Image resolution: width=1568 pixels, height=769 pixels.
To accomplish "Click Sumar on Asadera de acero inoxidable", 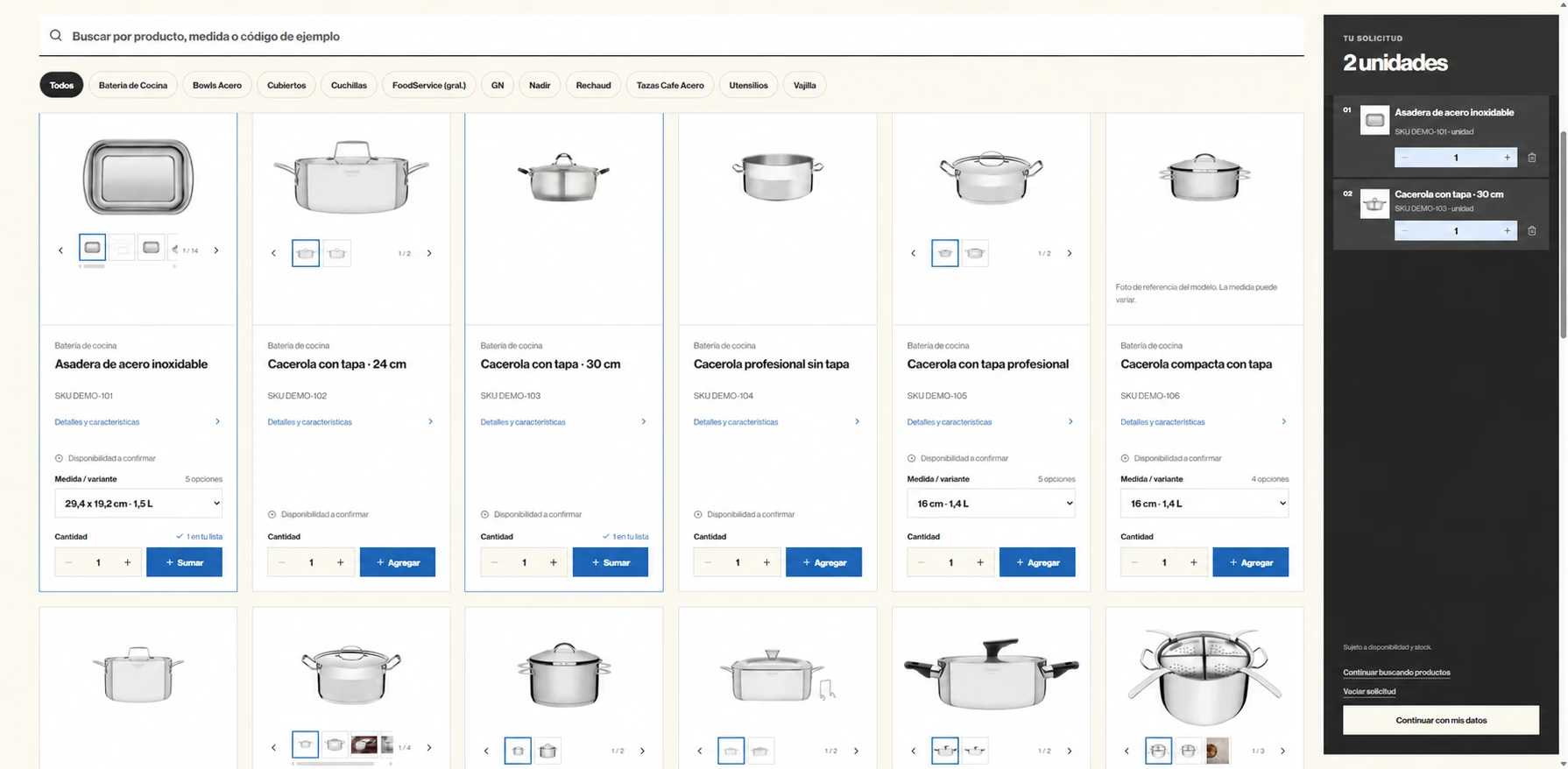I will pos(184,562).
